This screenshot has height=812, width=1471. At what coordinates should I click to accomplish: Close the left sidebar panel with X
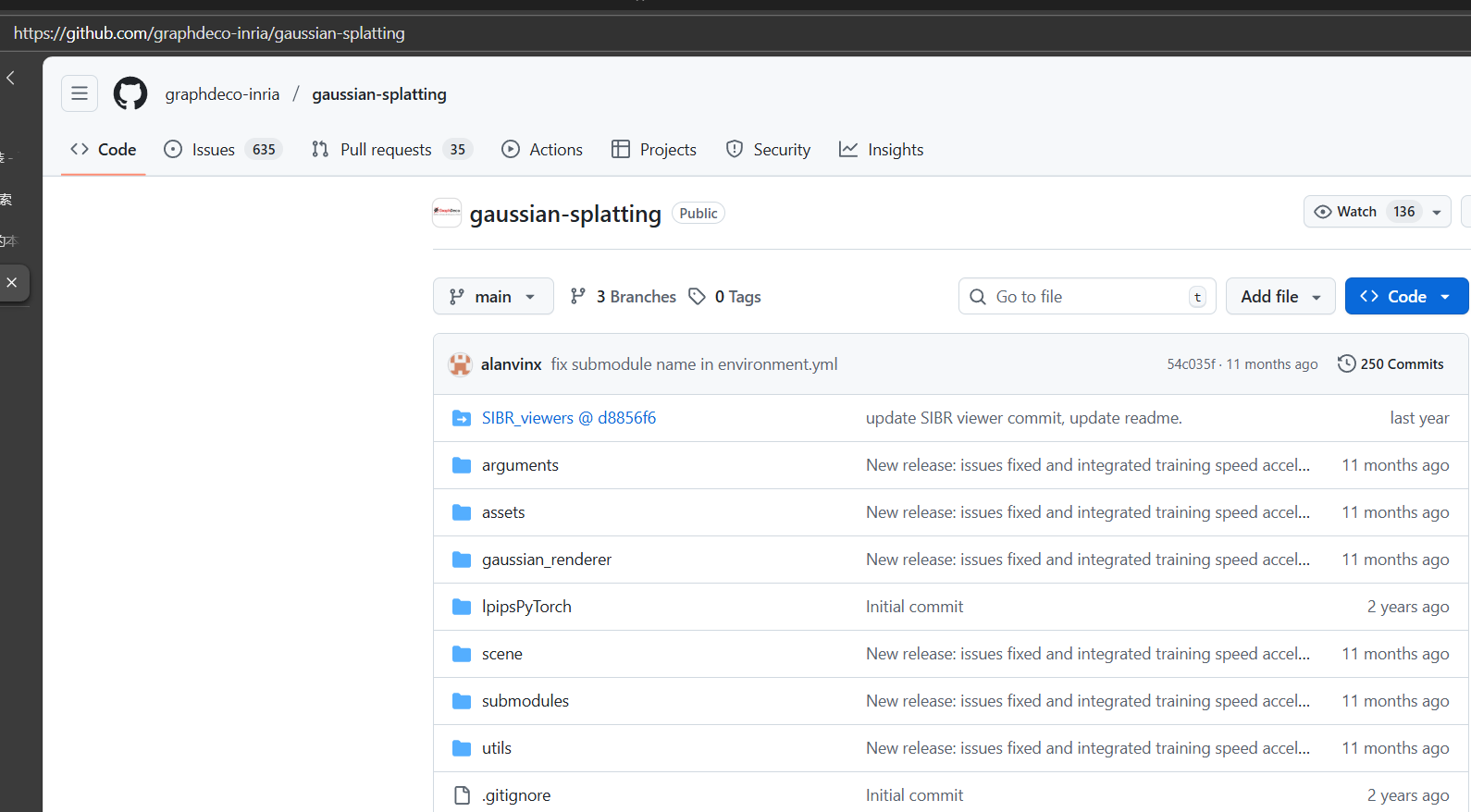(x=12, y=282)
